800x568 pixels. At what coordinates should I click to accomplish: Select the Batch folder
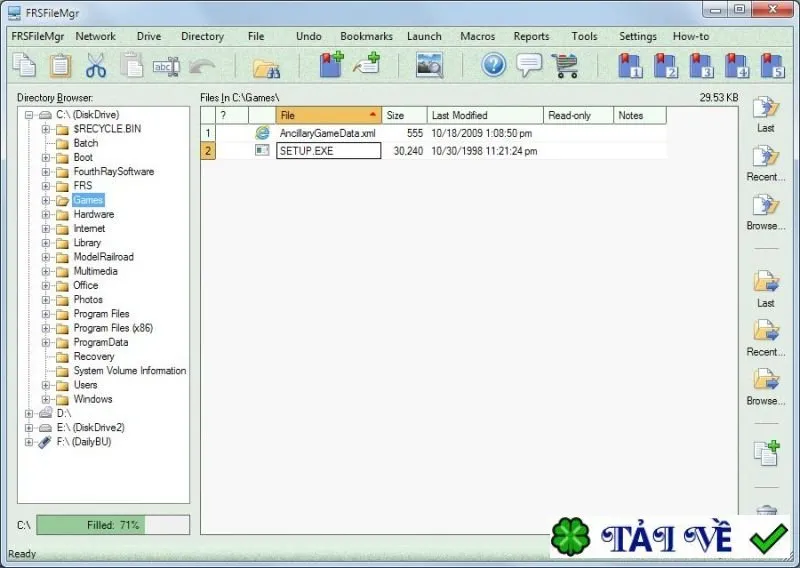(x=86, y=143)
